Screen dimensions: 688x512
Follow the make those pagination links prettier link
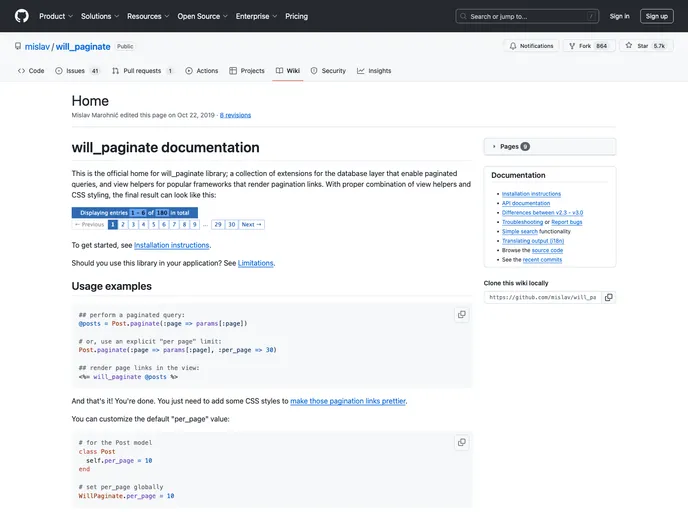click(x=348, y=401)
